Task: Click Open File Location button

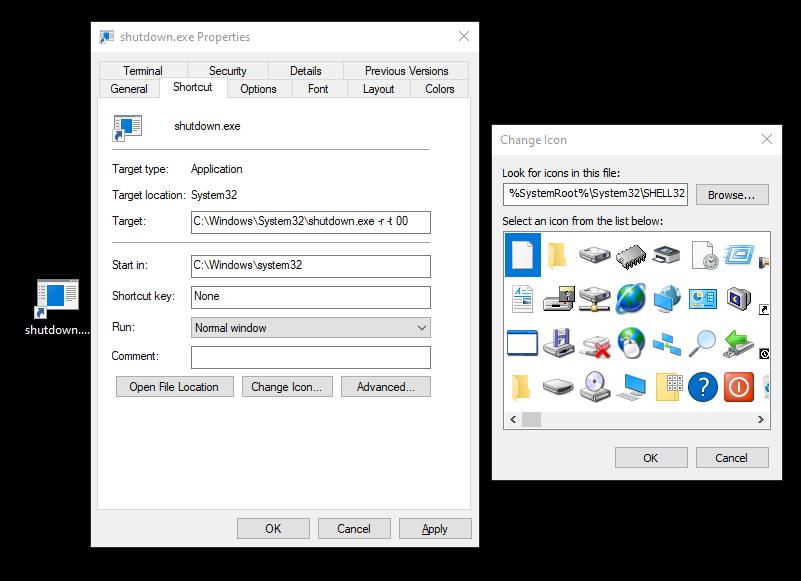Action: (174, 387)
